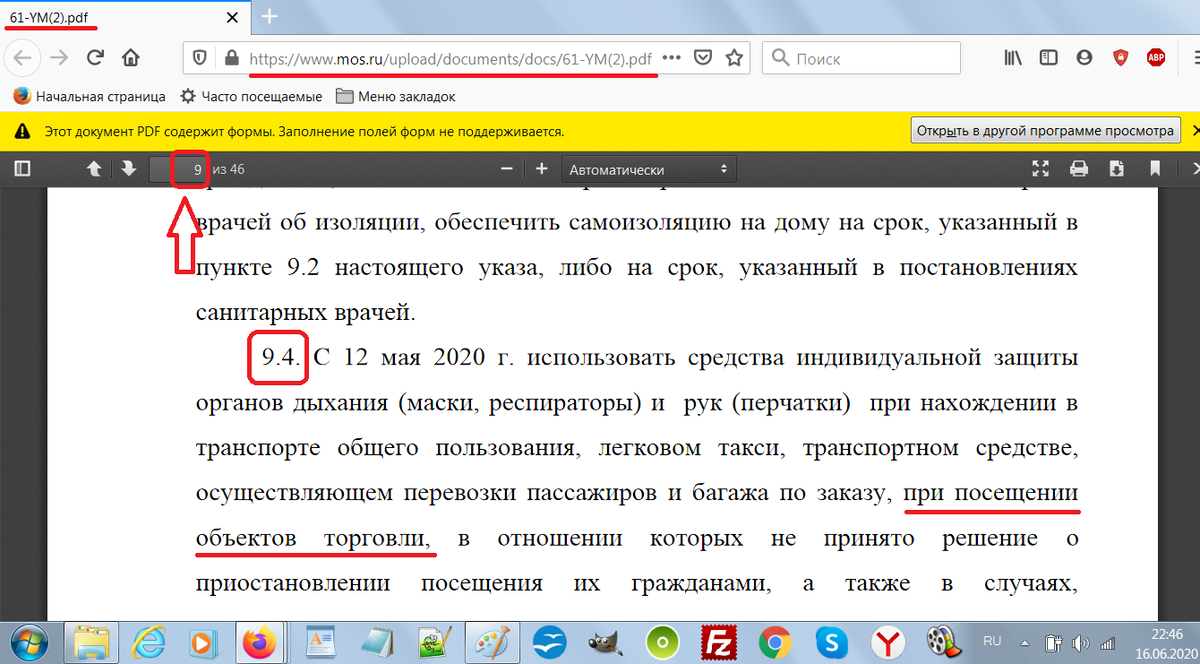The width and height of the screenshot is (1200, 664).
Task: Download the 61-YM(2).pdf file
Action: click(x=1115, y=169)
